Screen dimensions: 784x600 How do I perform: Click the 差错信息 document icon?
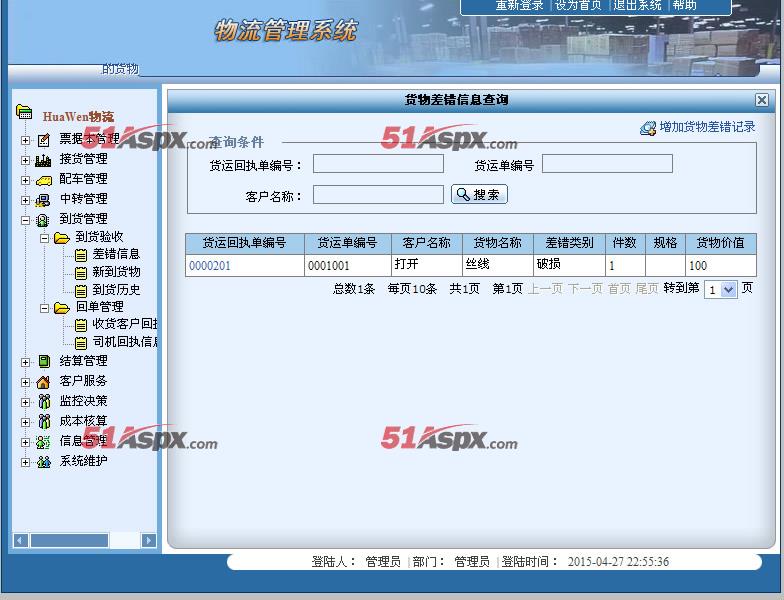point(80,256)
